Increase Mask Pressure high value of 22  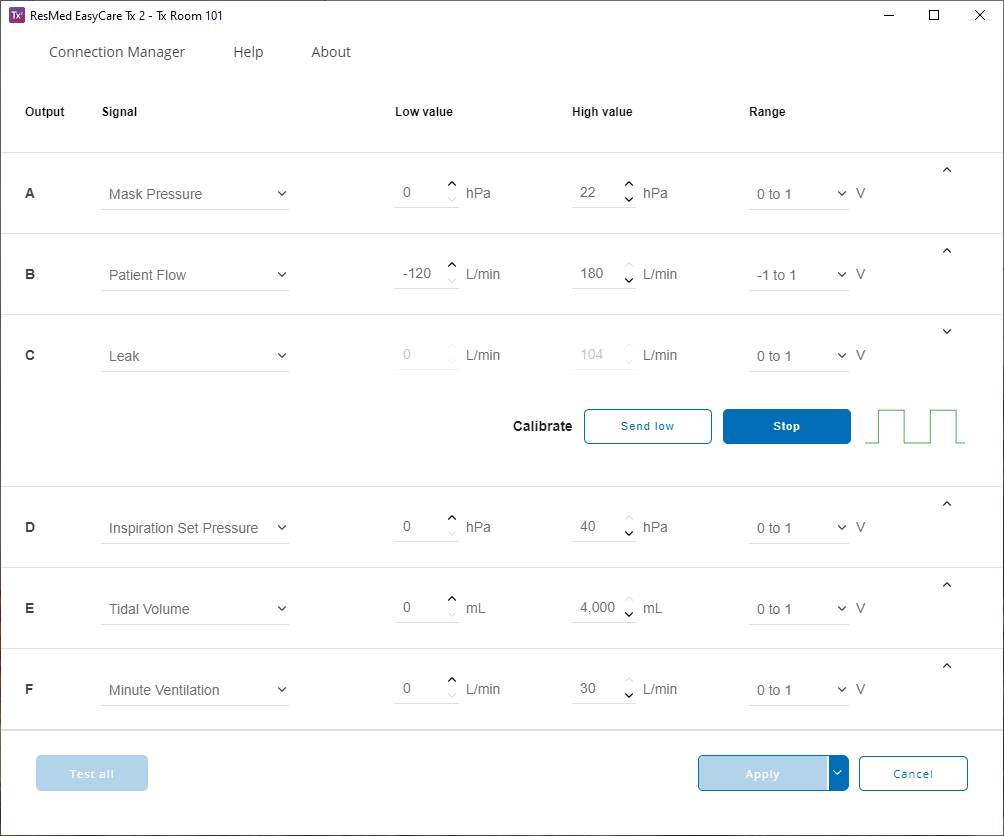pyautogui.click(x=629, y=184)
